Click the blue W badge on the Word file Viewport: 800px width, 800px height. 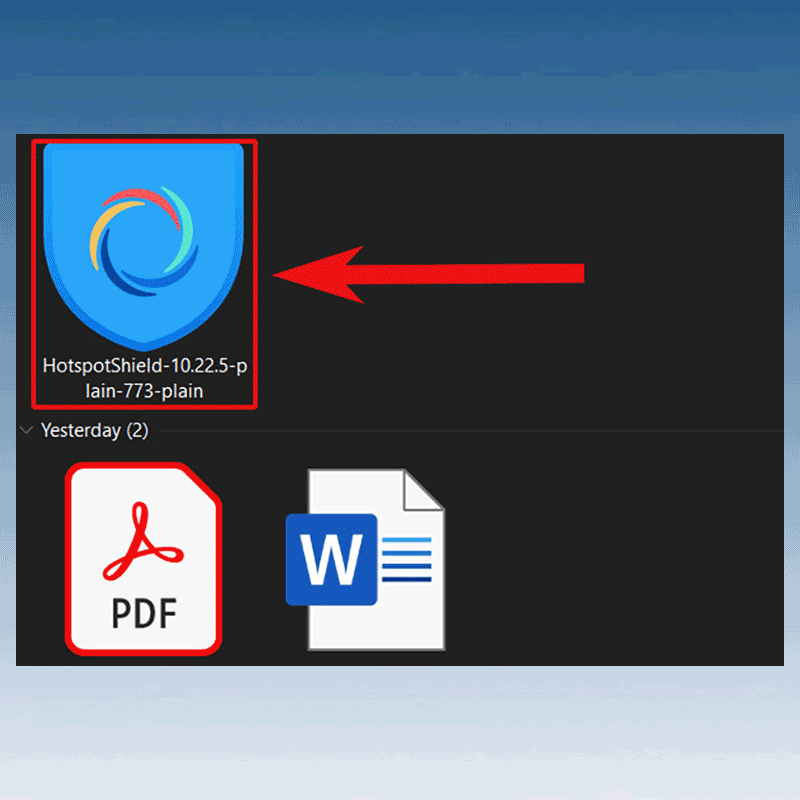pos(331,559)
